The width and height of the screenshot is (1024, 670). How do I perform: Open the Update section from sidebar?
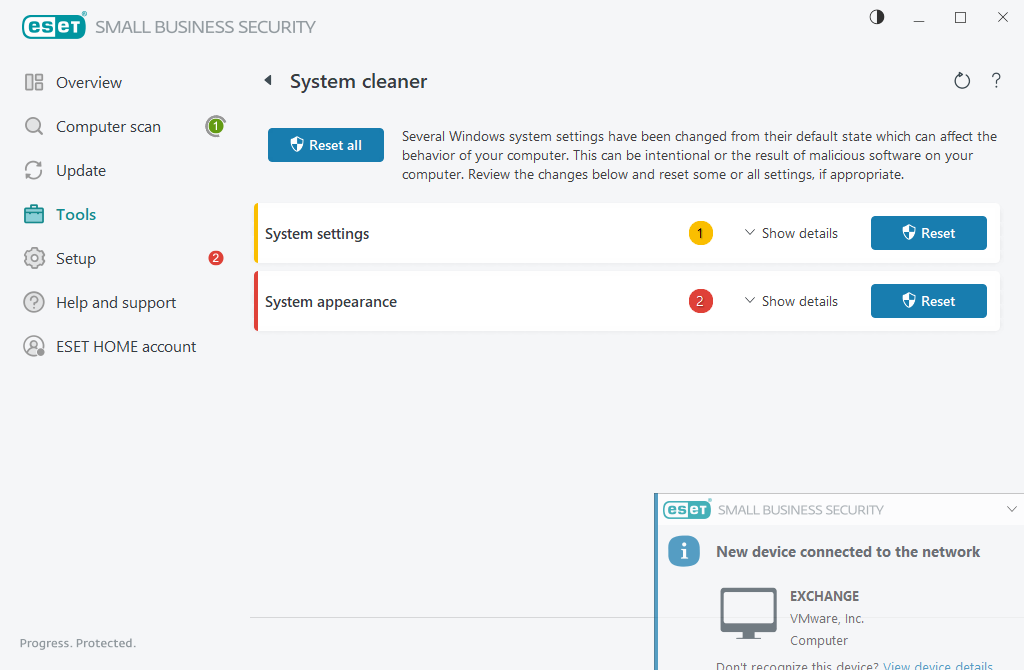tap(81, 170)
